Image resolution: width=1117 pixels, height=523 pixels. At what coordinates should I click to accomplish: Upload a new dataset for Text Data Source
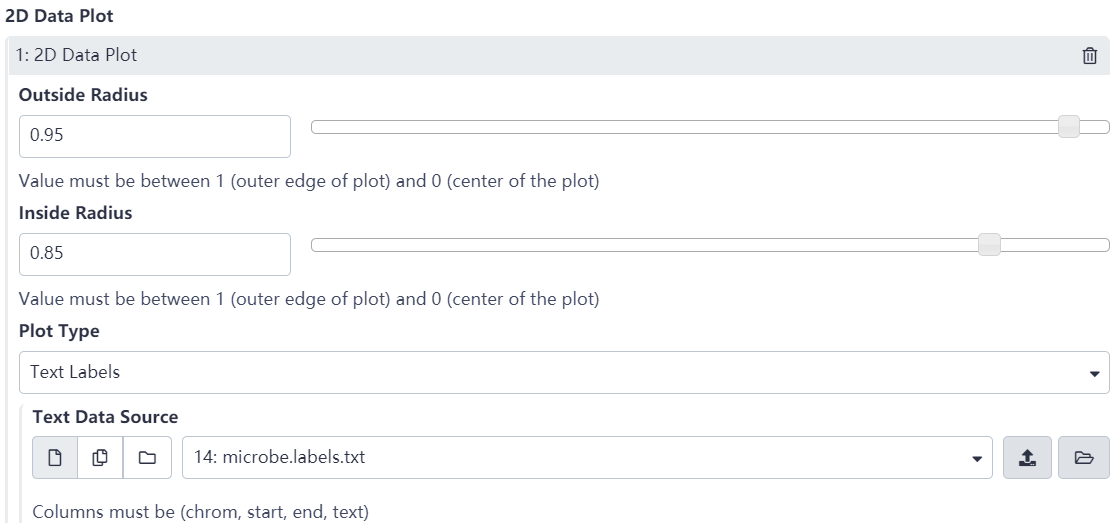pyautogui.click(x=1027, y=458)
